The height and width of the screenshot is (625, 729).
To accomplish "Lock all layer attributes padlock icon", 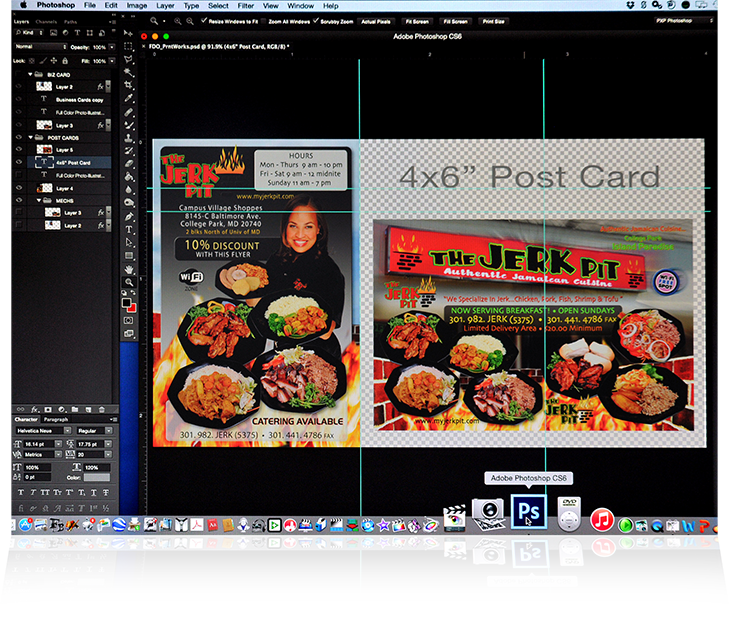I will coord(65,61).
